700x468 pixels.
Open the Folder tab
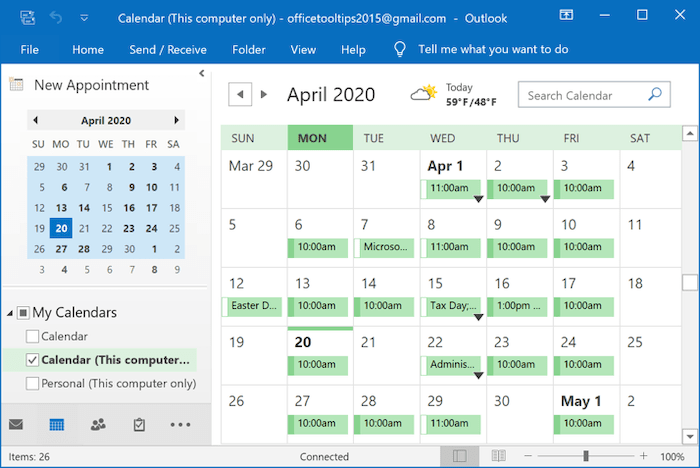coord(249,50)
